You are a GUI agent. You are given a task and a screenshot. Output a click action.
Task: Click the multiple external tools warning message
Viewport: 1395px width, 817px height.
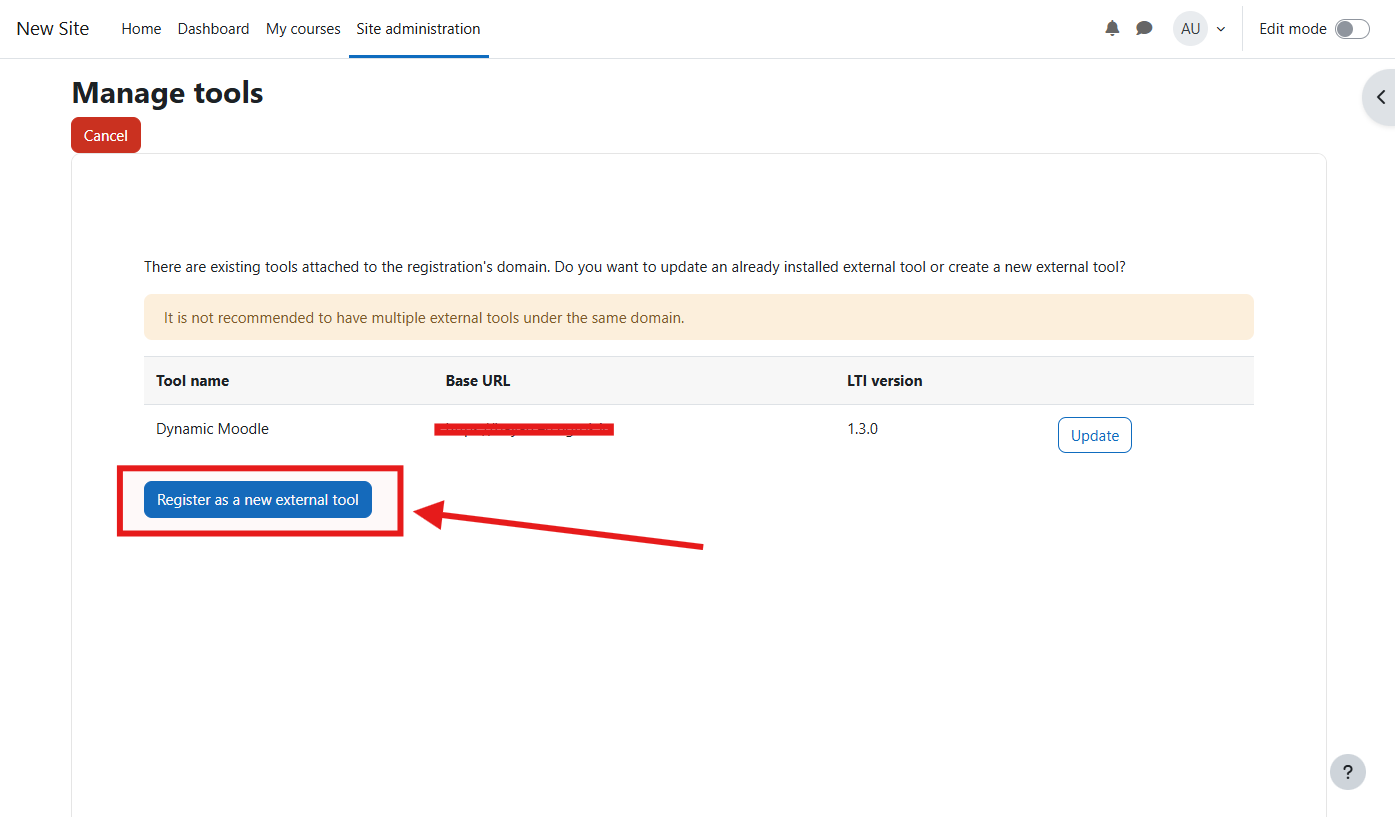coord(699,317)
